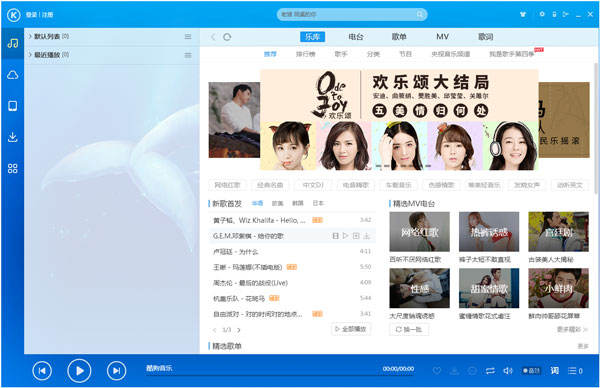Image resolution: width=600 pixels, height=388 pixels.
Task: Open the phone device sidebar icon
Action: pyautogui.click(x=13, y=106)
